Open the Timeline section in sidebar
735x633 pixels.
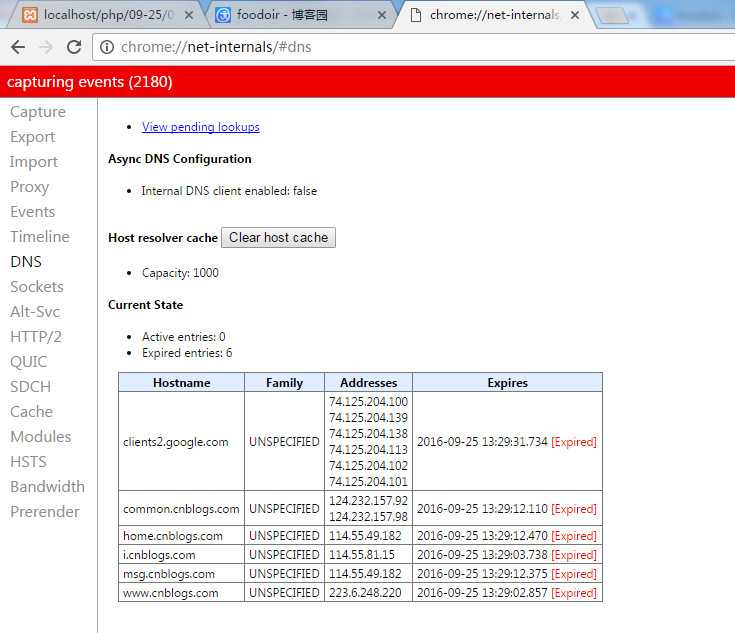pyautogui.click(x=40, y=236)
